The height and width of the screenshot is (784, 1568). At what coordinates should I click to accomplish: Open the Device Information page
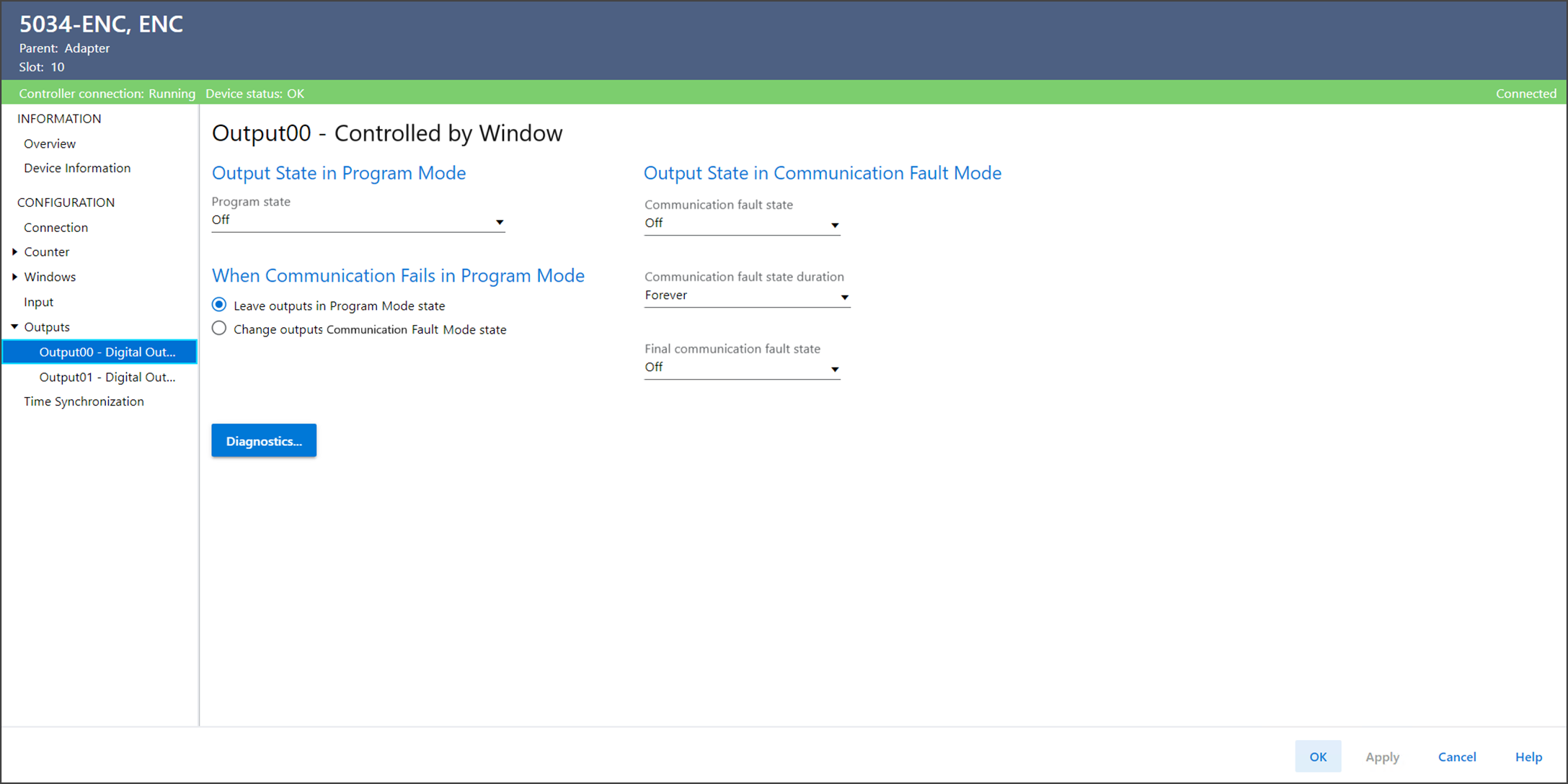[77, 168]
